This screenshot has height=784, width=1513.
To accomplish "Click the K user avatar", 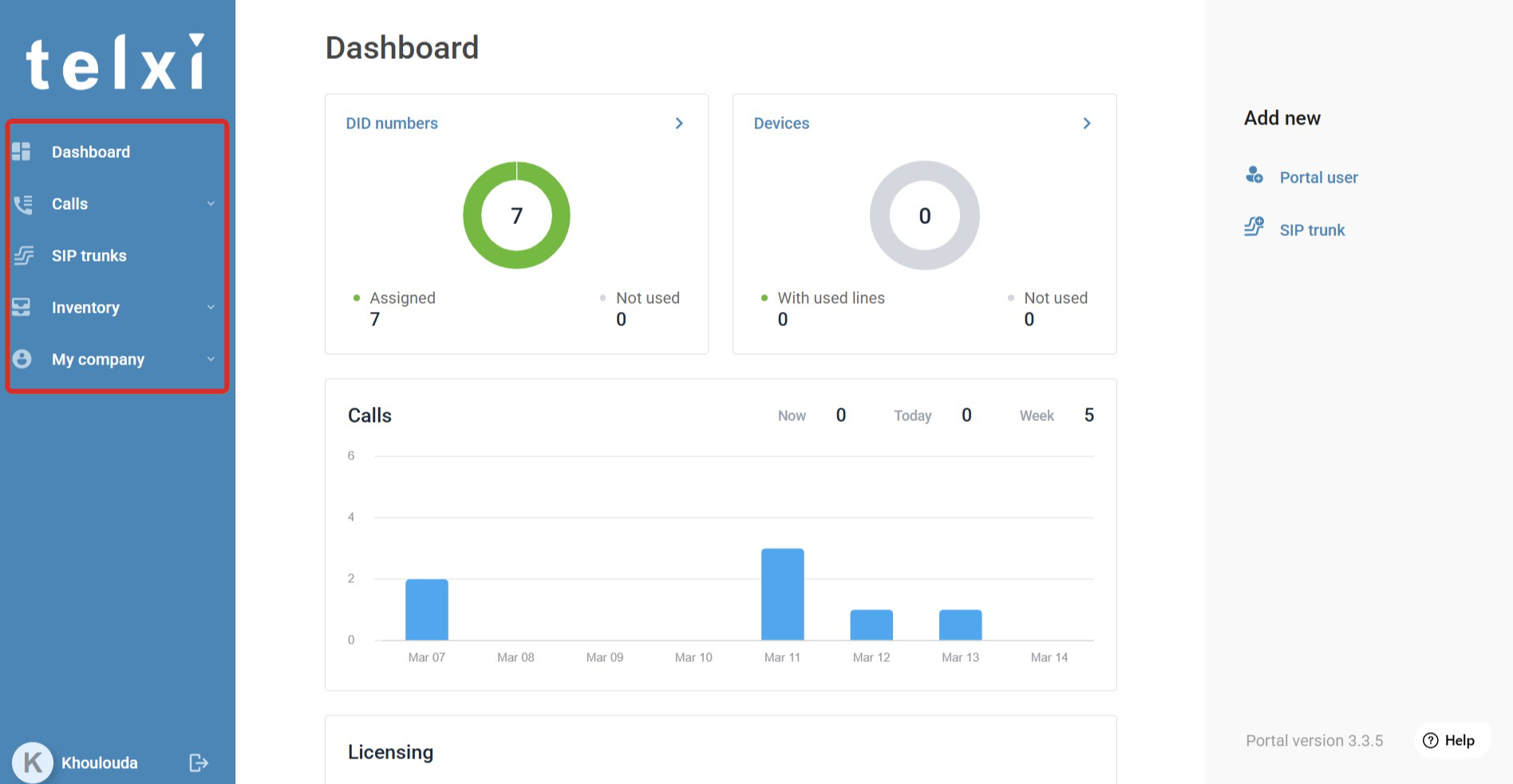I will 33,762.
